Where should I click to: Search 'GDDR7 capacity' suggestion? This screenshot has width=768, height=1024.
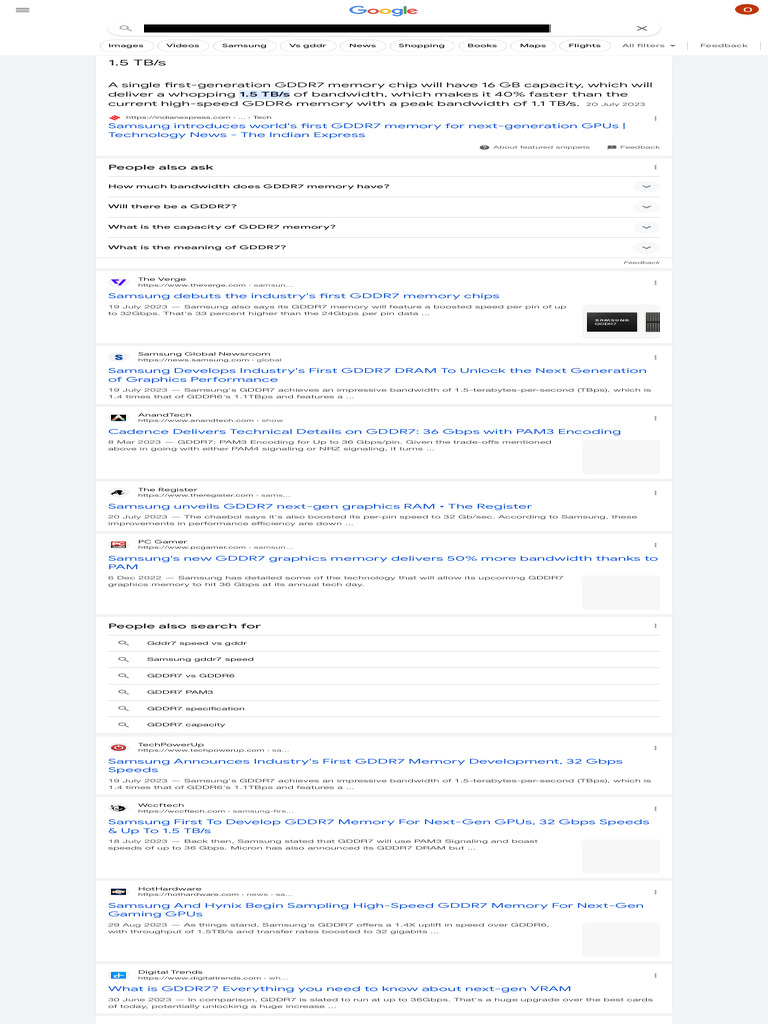(x=384, y=725)
